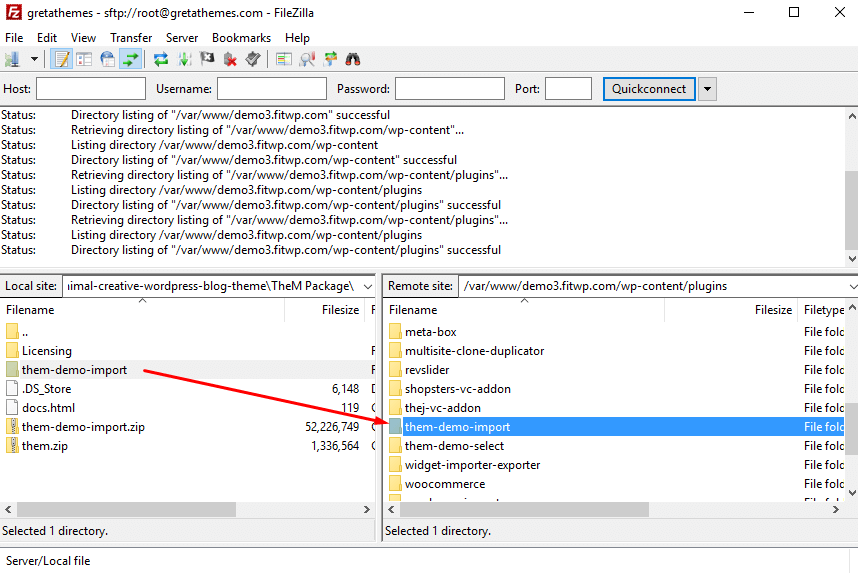Open the Bookmarks menu
The height and width of the screenshot is (578, 858).
coord(241,38)
